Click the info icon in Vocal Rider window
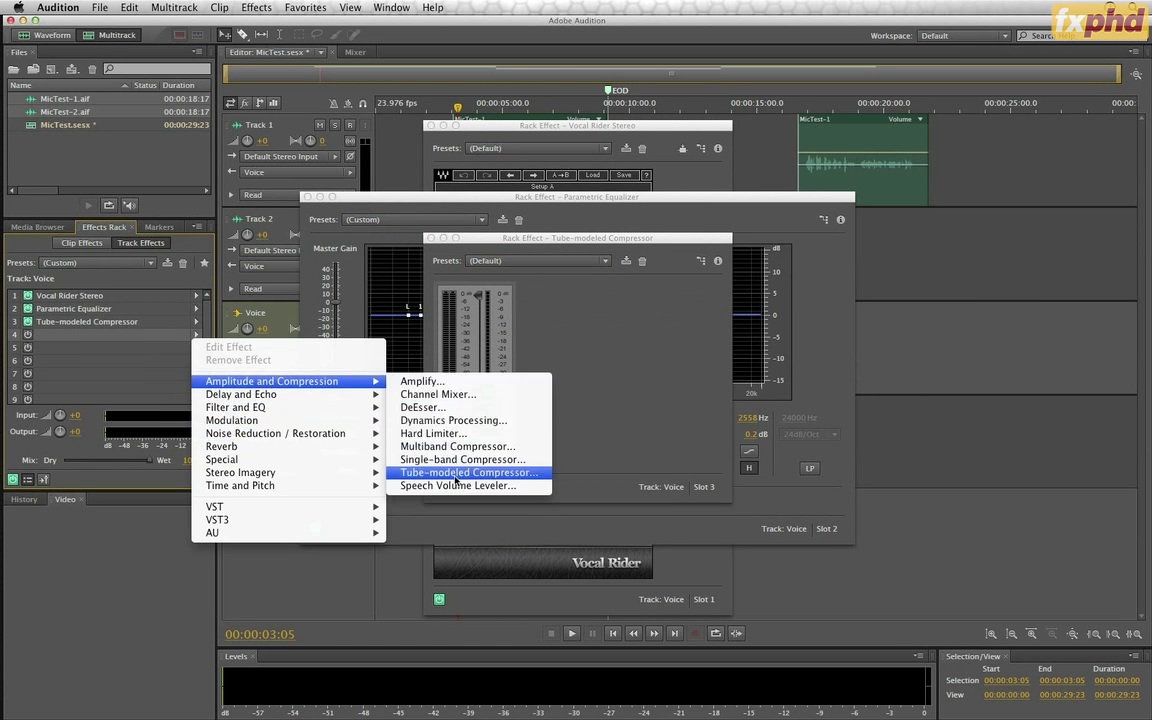The height and width of the screenshot is (720, 1152). 717,149
